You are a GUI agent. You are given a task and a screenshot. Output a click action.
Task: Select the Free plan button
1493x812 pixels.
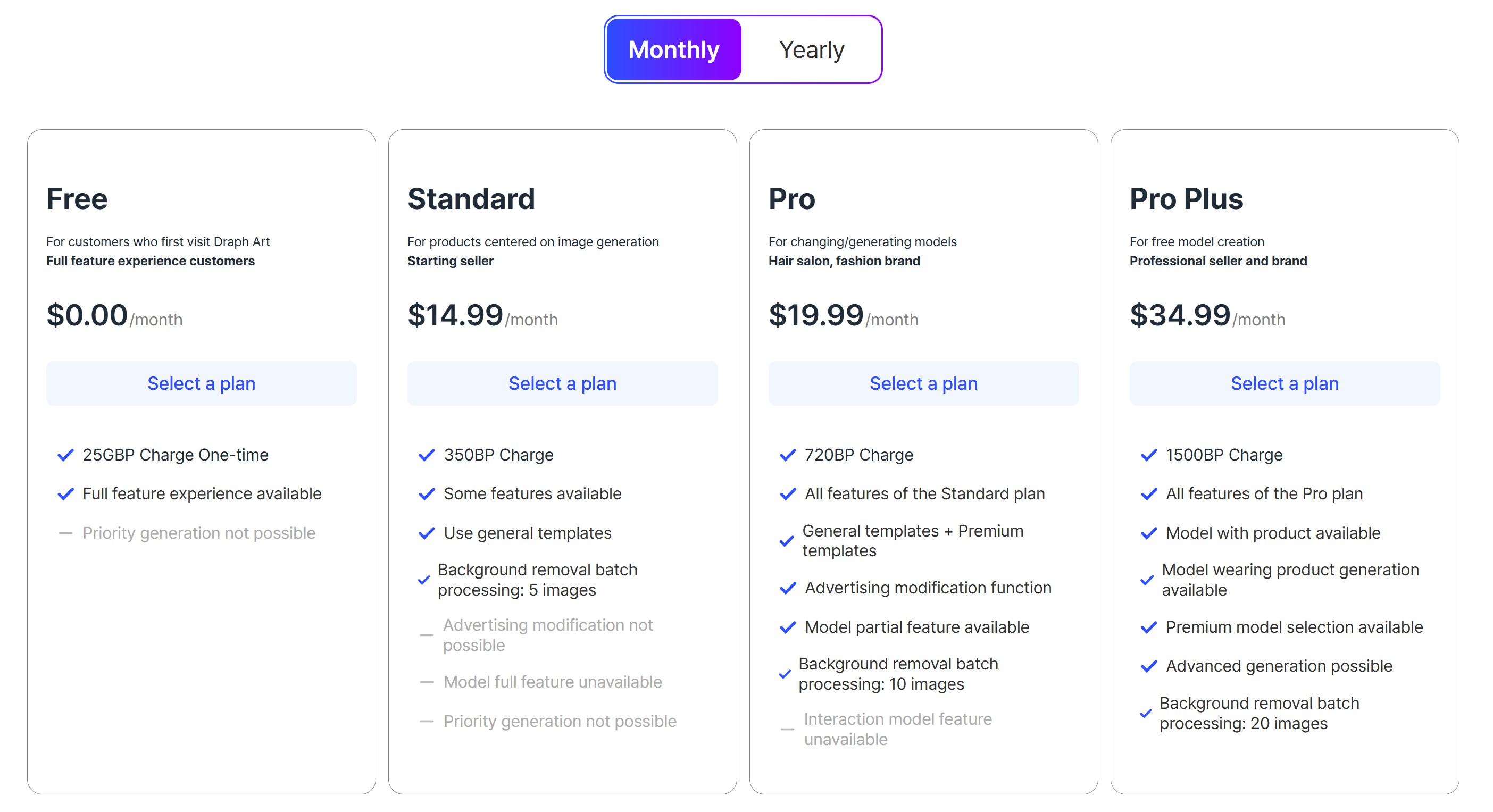(201, 383)
